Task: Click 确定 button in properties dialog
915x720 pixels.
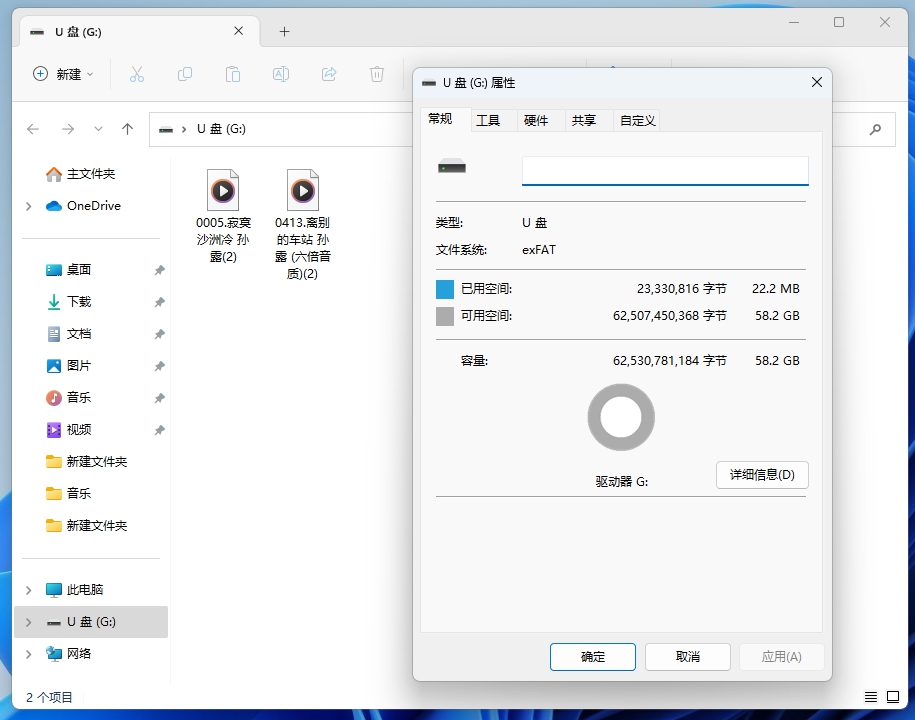Action: coord(593,657)
